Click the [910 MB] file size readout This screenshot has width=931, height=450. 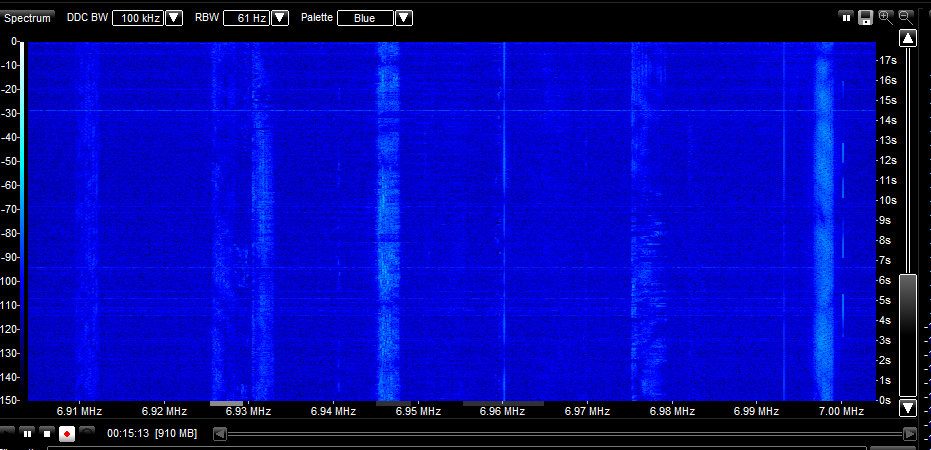[x=176, y=434]
